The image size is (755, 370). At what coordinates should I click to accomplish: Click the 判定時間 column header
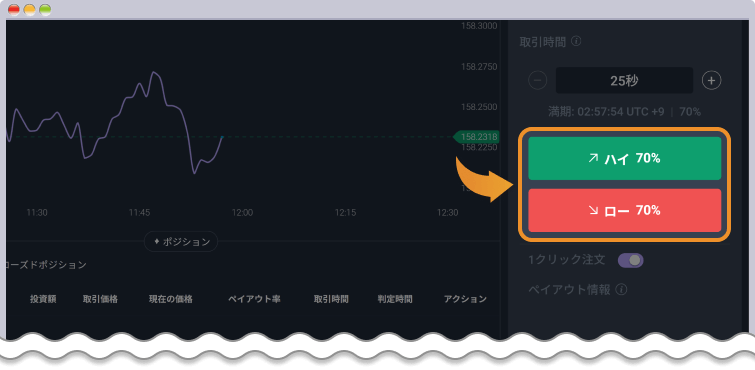click(395, 299)
